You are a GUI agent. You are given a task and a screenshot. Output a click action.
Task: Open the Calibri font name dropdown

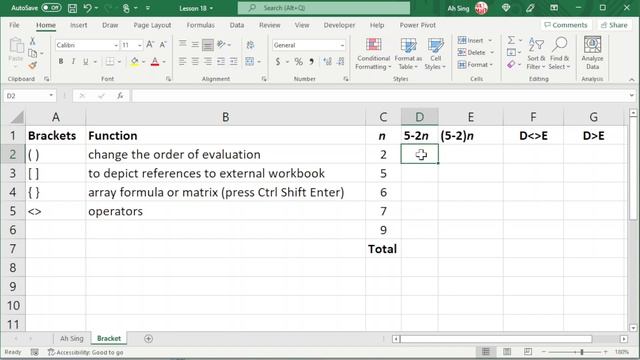coord(116,45)
